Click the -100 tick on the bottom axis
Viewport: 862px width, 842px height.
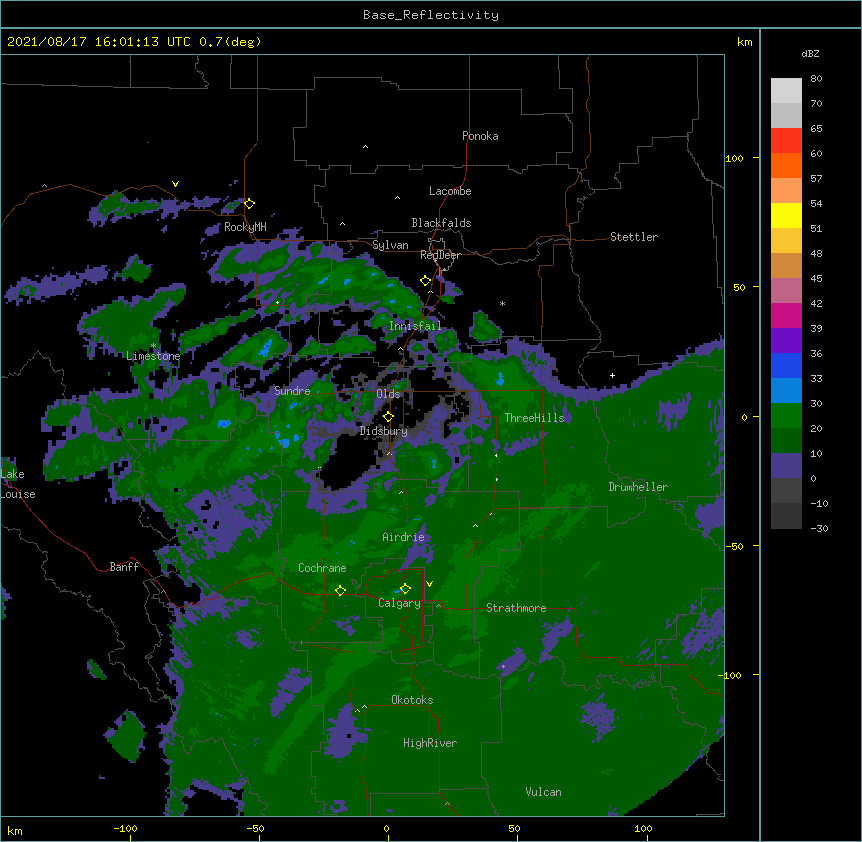pyautogui.click(x=125, y=828)
